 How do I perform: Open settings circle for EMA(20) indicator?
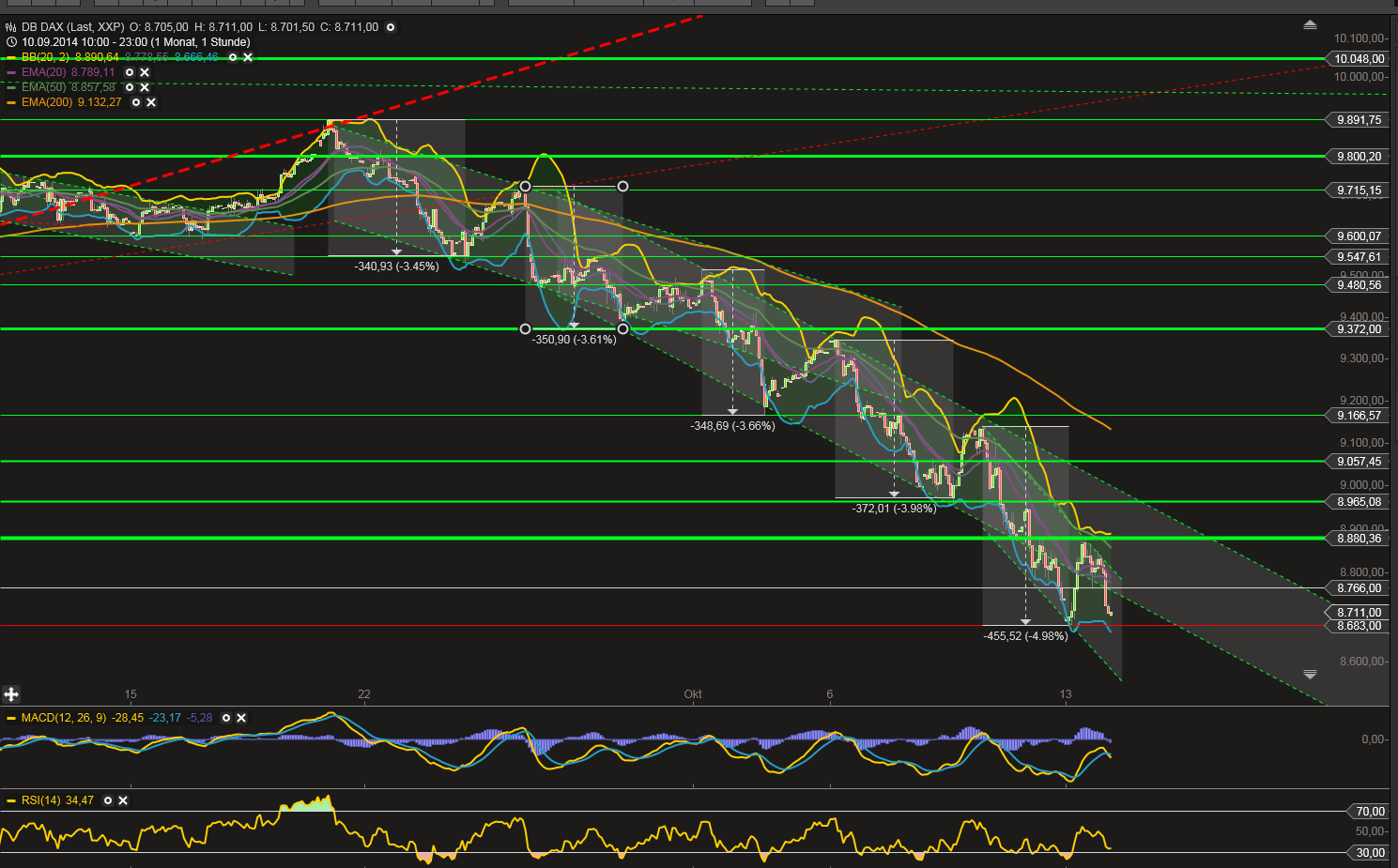[130, 72]
